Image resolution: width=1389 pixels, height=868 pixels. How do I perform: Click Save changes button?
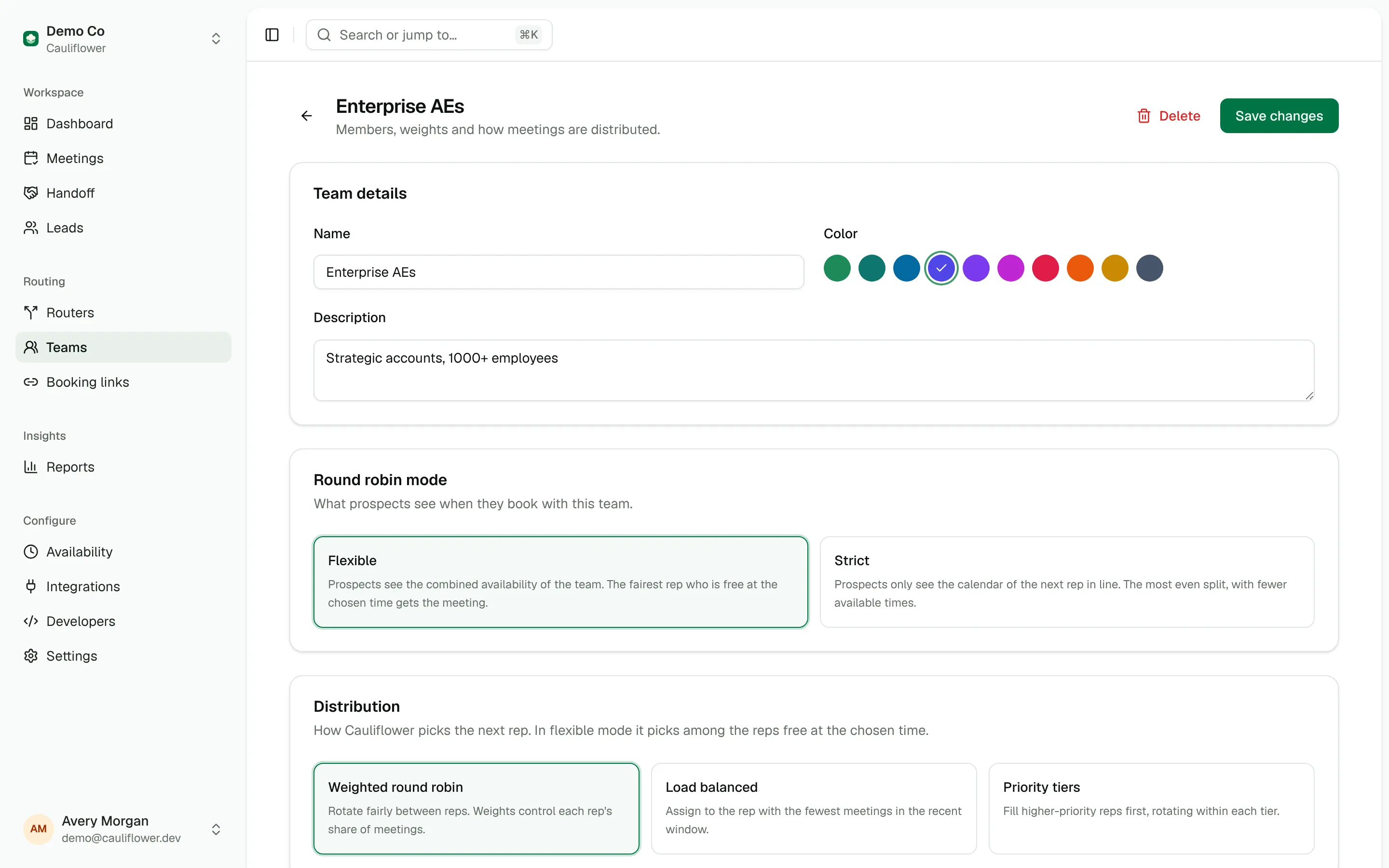pyautogui.click(x=1279, y=116)
